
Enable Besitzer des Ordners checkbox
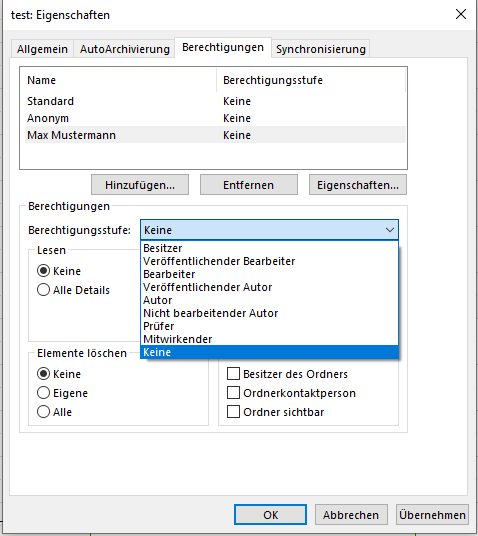tap(233, 374)
